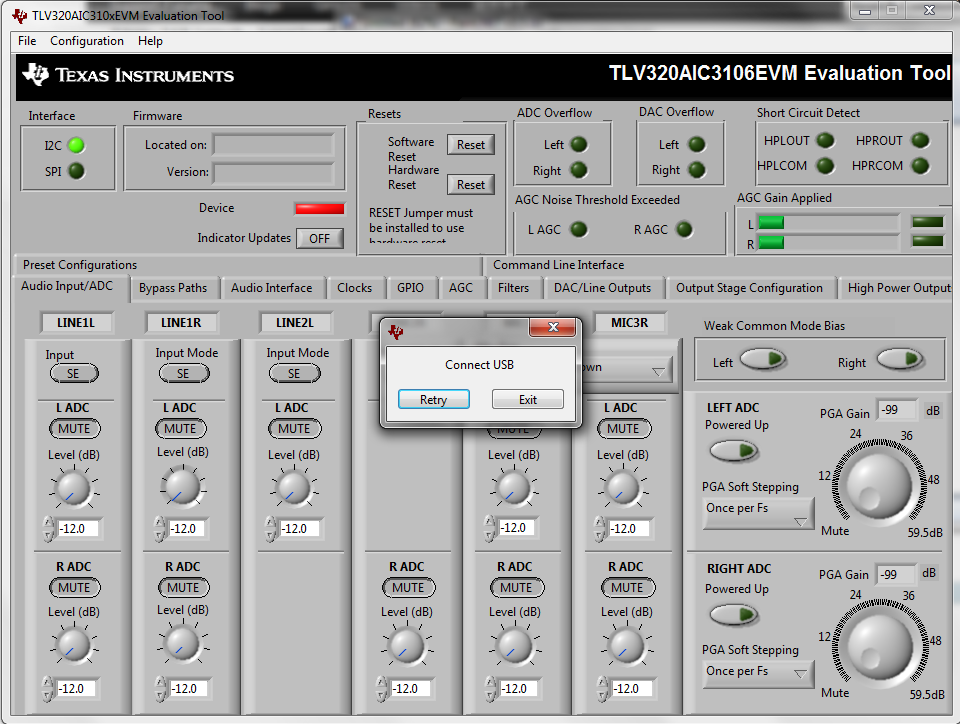The height and width of the screenshot is (724, 960).
Task: Click the Texas Instruments logo in banner
Action: [x=129, y=75]
